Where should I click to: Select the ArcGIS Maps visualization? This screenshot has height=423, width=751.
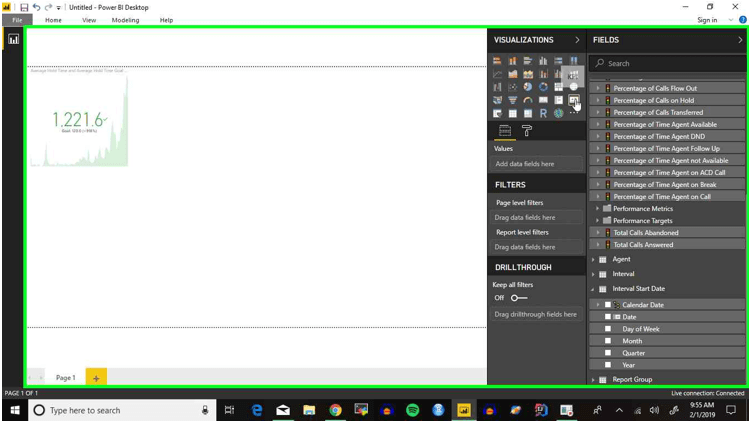(x=558, y=113)
